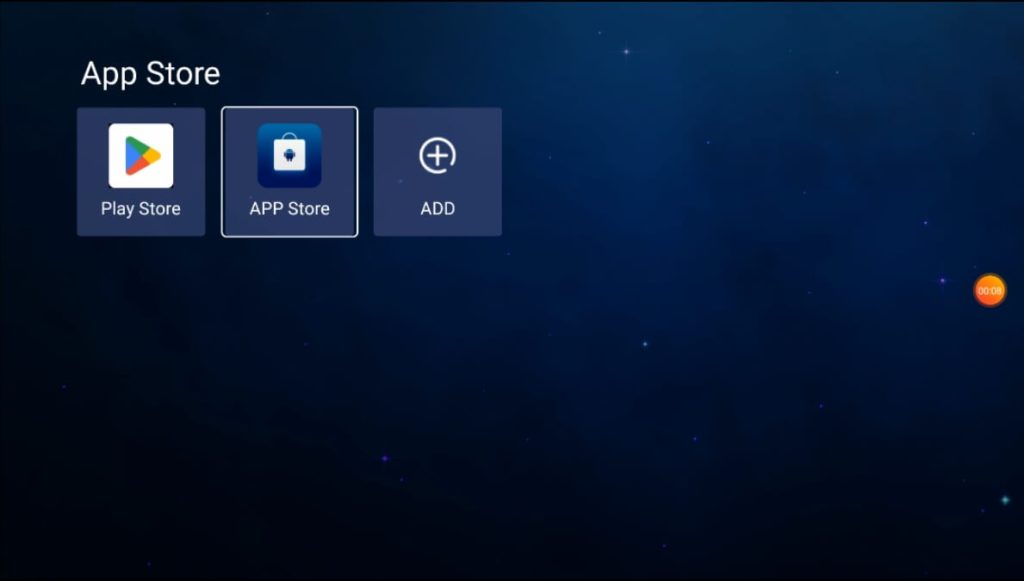
Task: Click the white plus symbol inside ADD tile
Action: pyautogui.click(x=437, y=156)
